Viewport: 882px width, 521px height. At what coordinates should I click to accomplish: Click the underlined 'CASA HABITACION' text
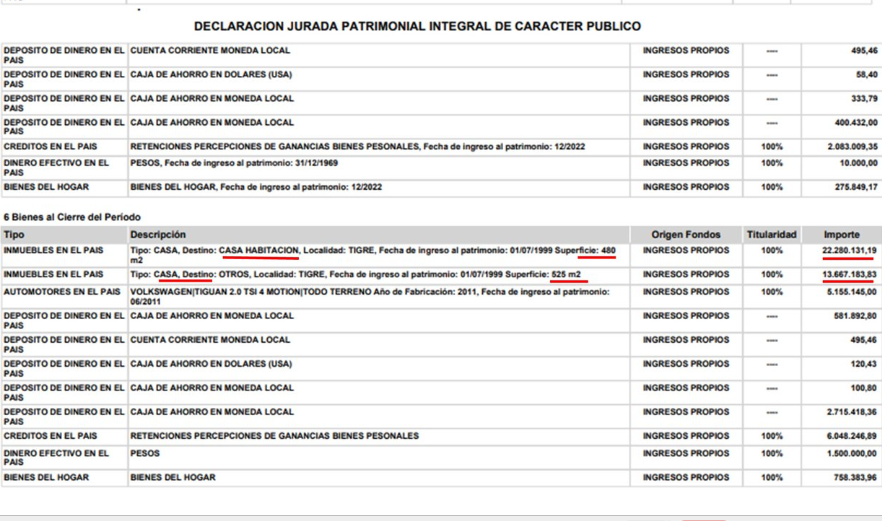coord(259,250)
